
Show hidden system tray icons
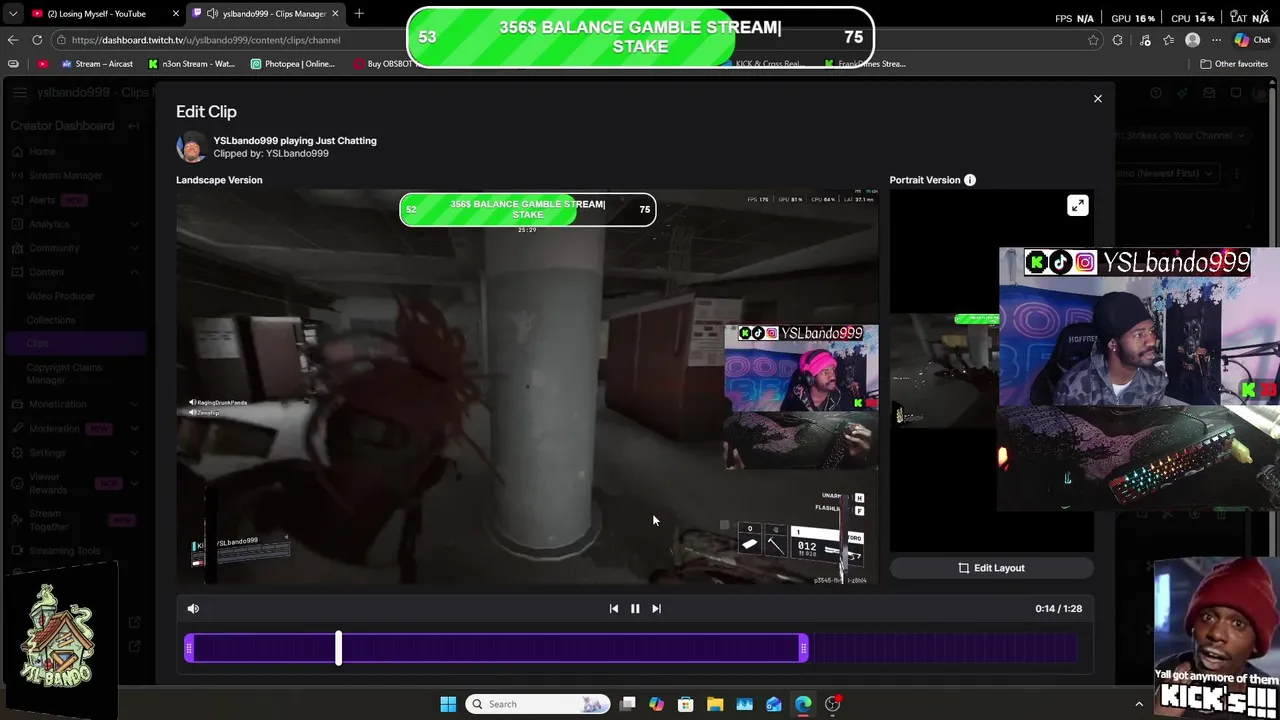(x=1139, y=704)
